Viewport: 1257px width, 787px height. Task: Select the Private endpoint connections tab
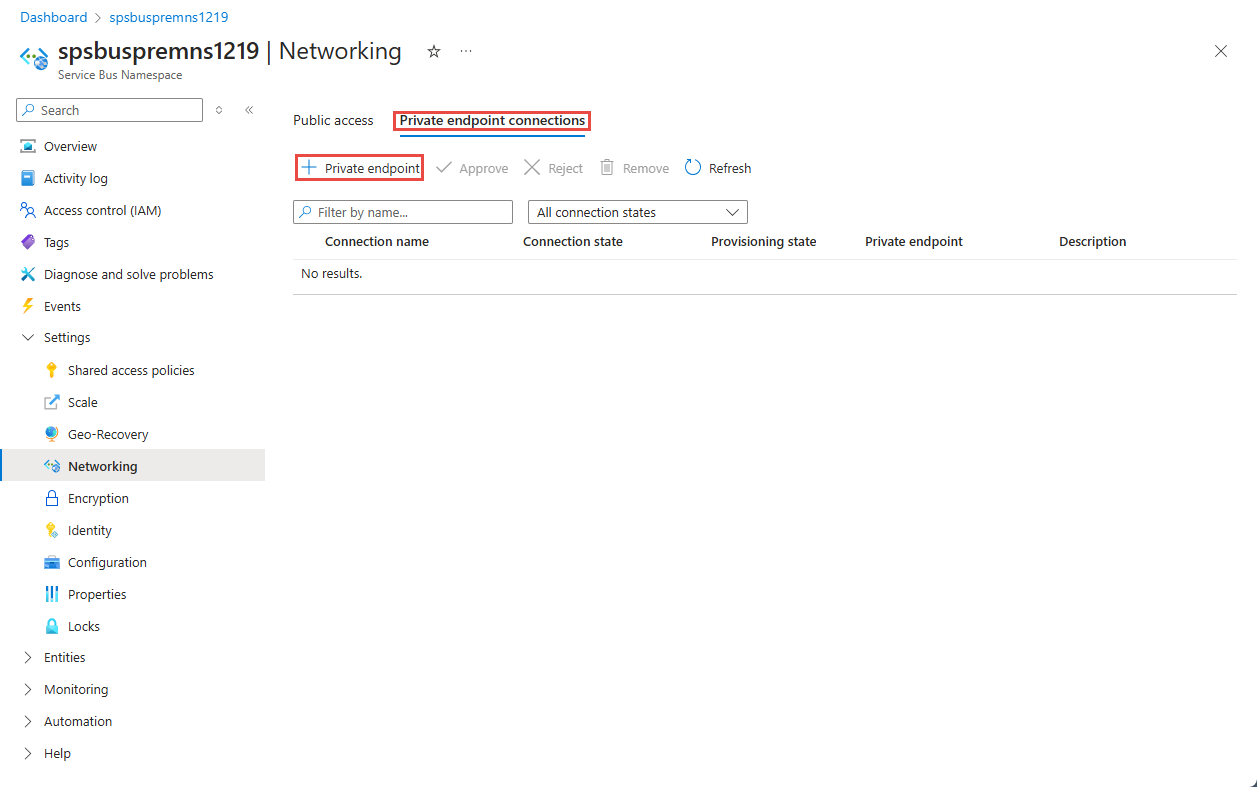point(492,120)
